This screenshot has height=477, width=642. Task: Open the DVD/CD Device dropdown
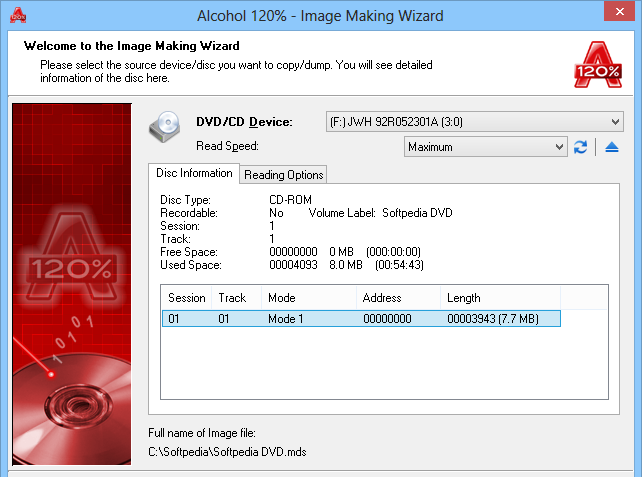coord(475,122)
